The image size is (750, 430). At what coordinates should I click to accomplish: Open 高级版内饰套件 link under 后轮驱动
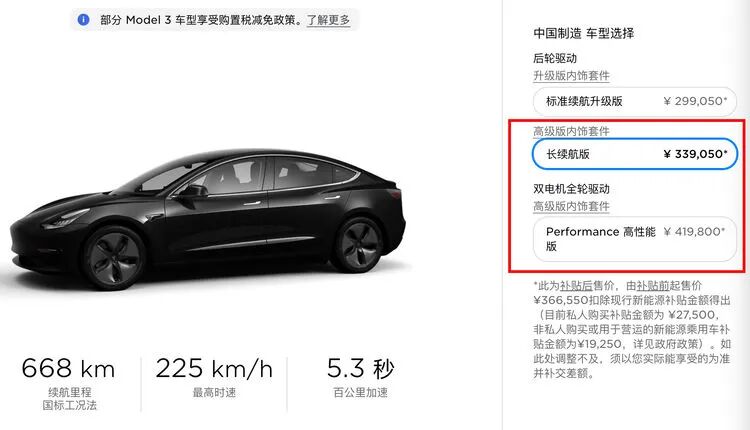point(571,131)
